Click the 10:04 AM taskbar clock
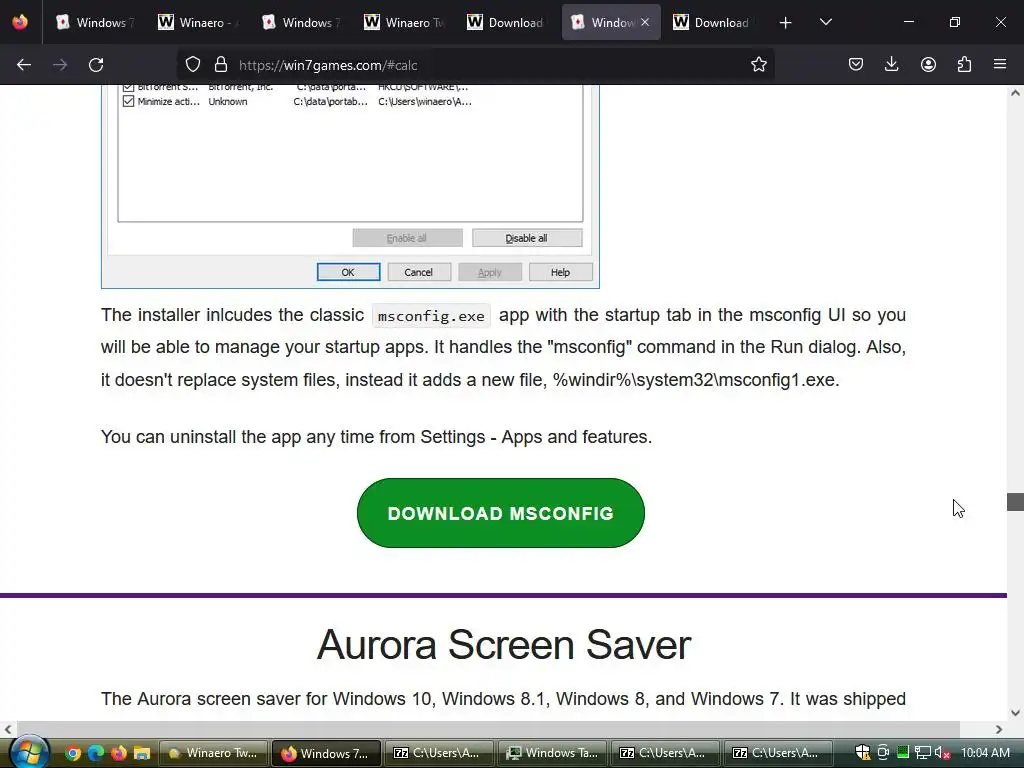The width and height of the screenshot is (1024, 768). [985, 752]
